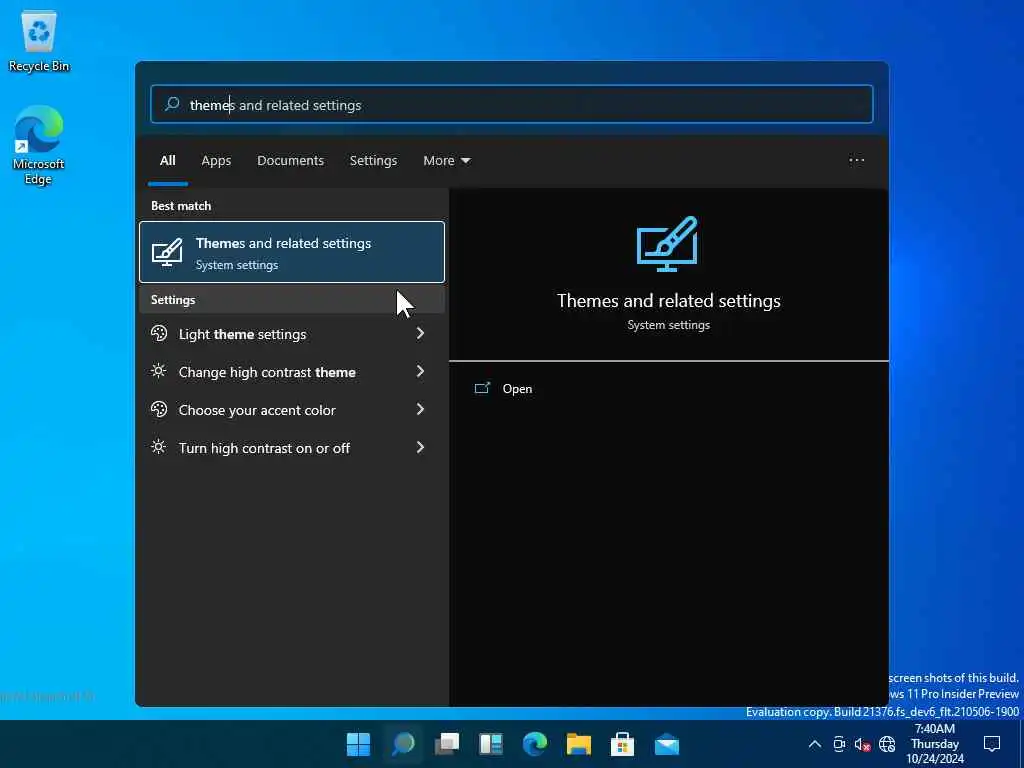The height and width of the screenshot is (768, 1024).
Task: Open Task View from taskbar
Action: point(447,744)
